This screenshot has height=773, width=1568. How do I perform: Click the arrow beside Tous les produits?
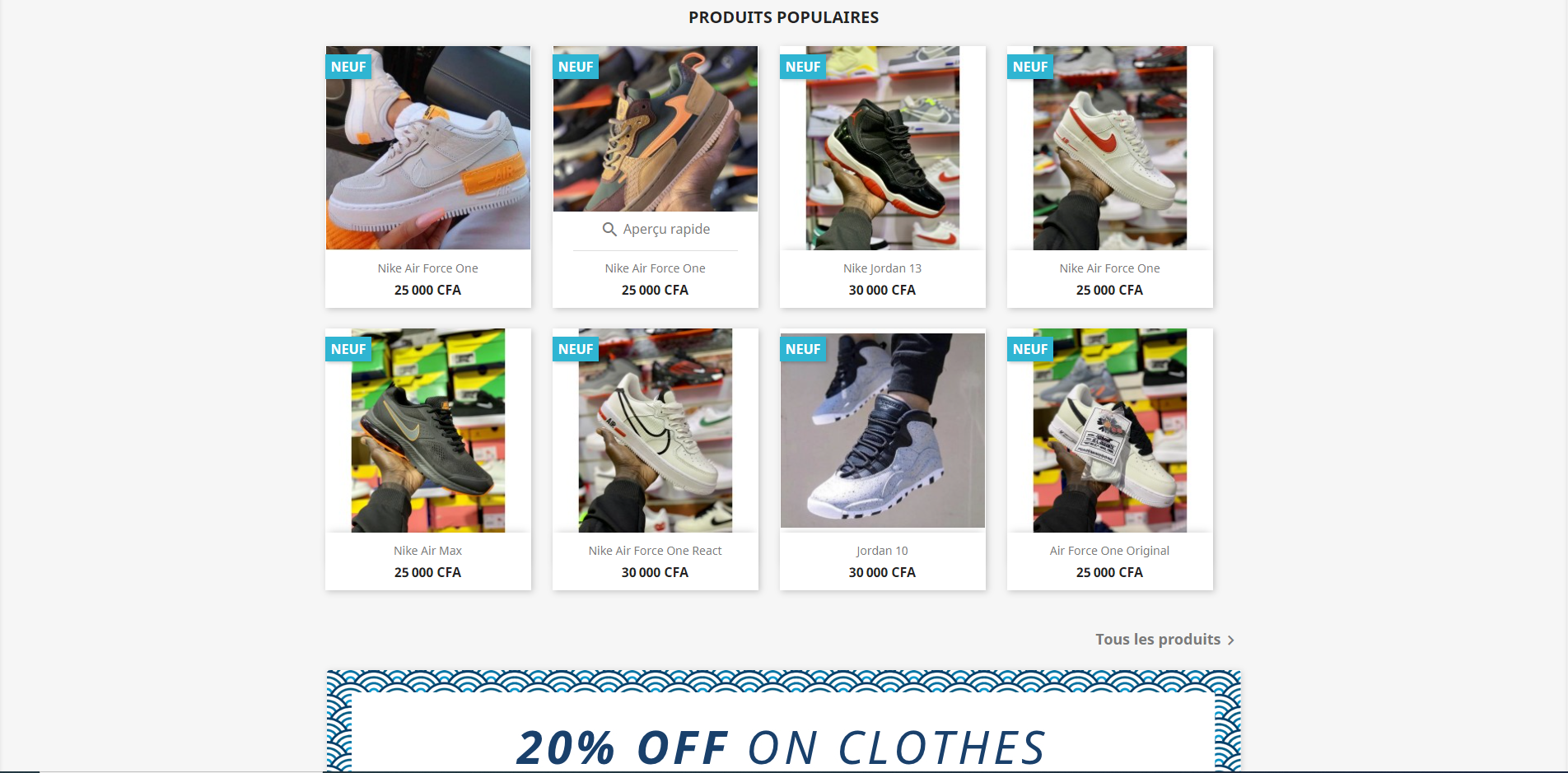click(x=1230, y=640)
